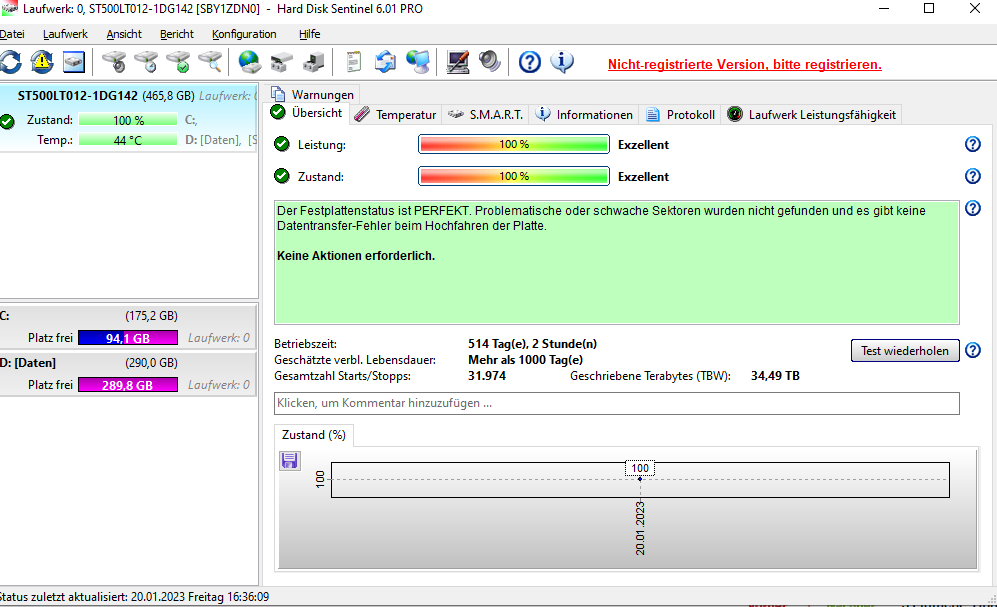Screen dimensions: 997x607
Task: Click the help icon beside Zustand row
Action: [972, 176]
